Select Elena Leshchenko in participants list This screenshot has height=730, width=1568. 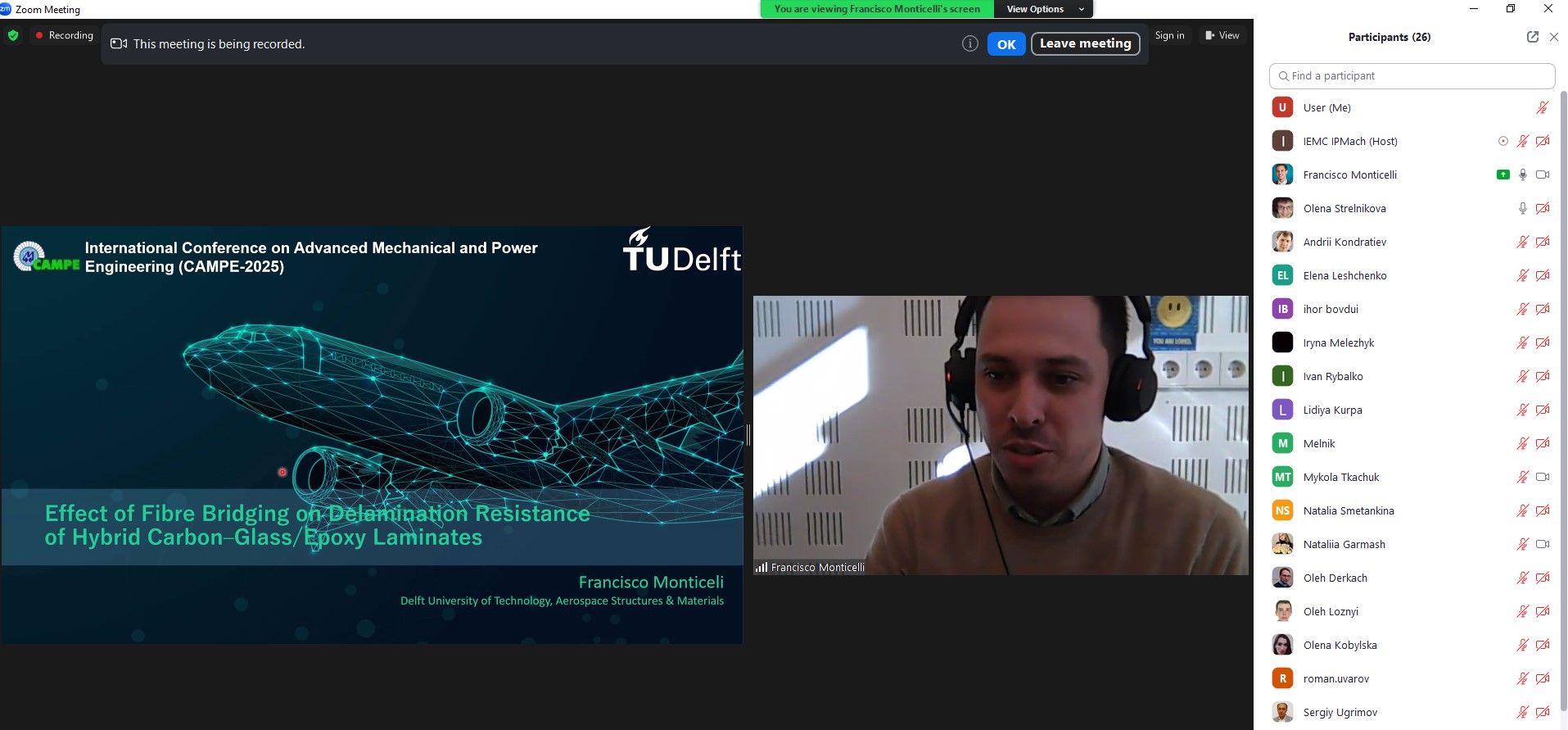(1344, 275)
